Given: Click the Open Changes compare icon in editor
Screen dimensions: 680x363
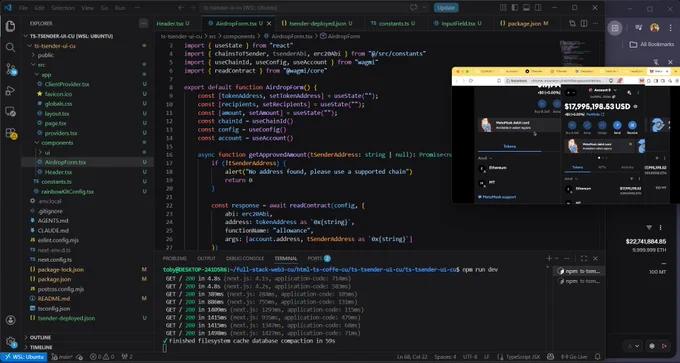Looking at the screenshot, I should tap(572, 23).
